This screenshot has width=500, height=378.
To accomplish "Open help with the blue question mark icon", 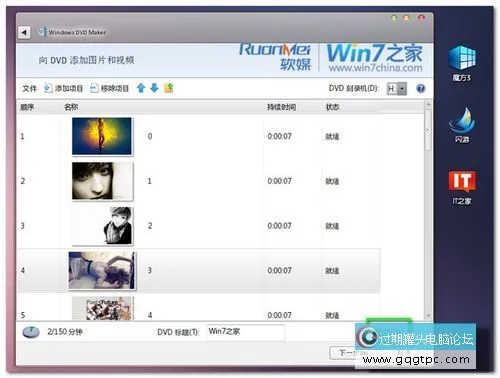I will [421, 89].
